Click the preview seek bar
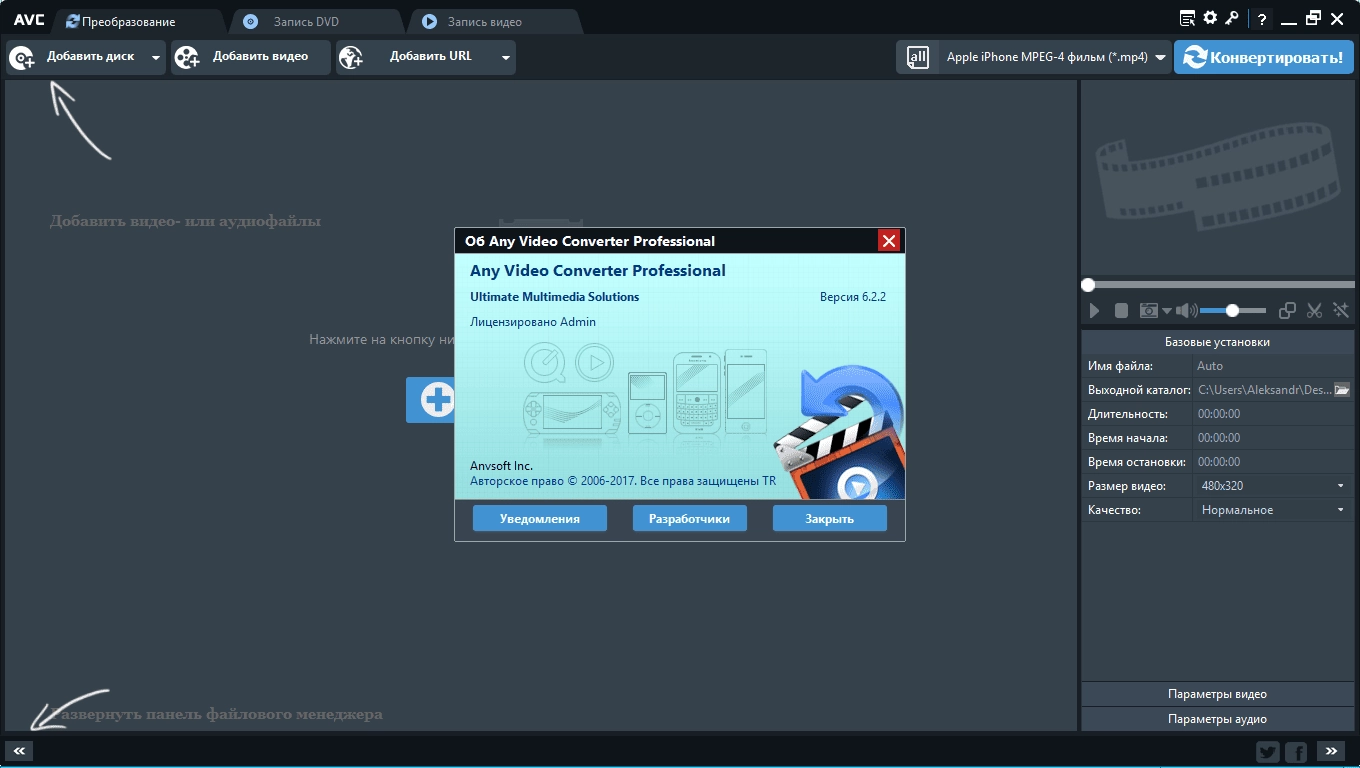Viewport: 1360px width, 768px height. click(x=1217, y=285)
